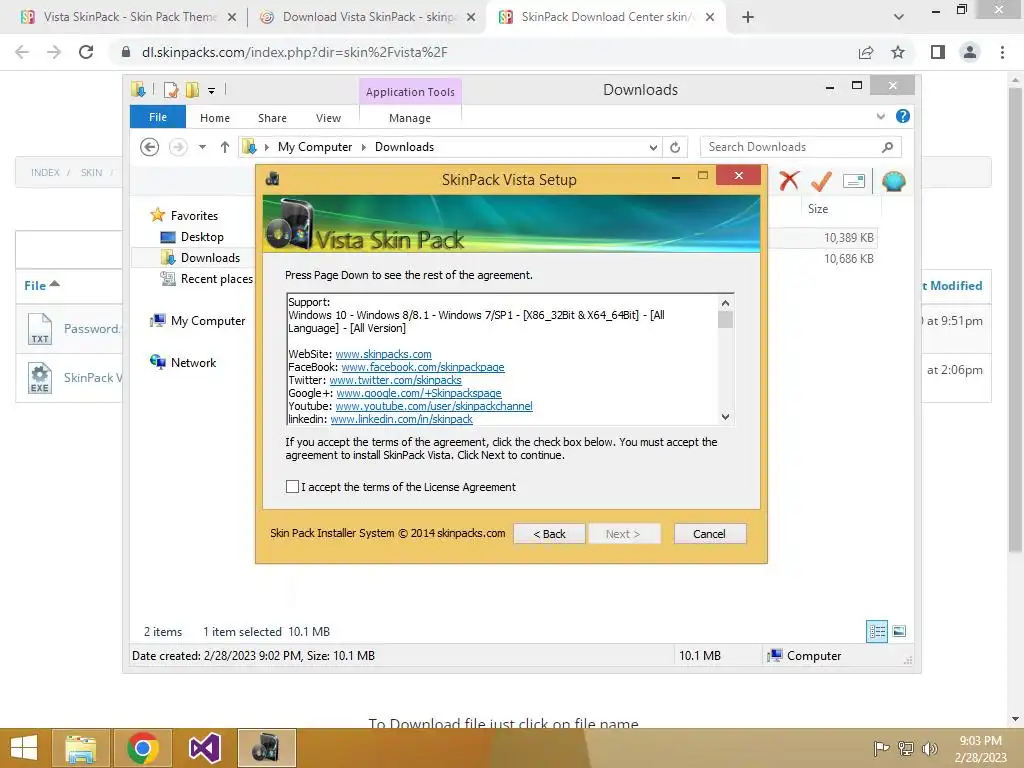This screenshot has width=1024, height=768.
Task: Select My Computer in navigation pane
Action: tap(208, 321)
